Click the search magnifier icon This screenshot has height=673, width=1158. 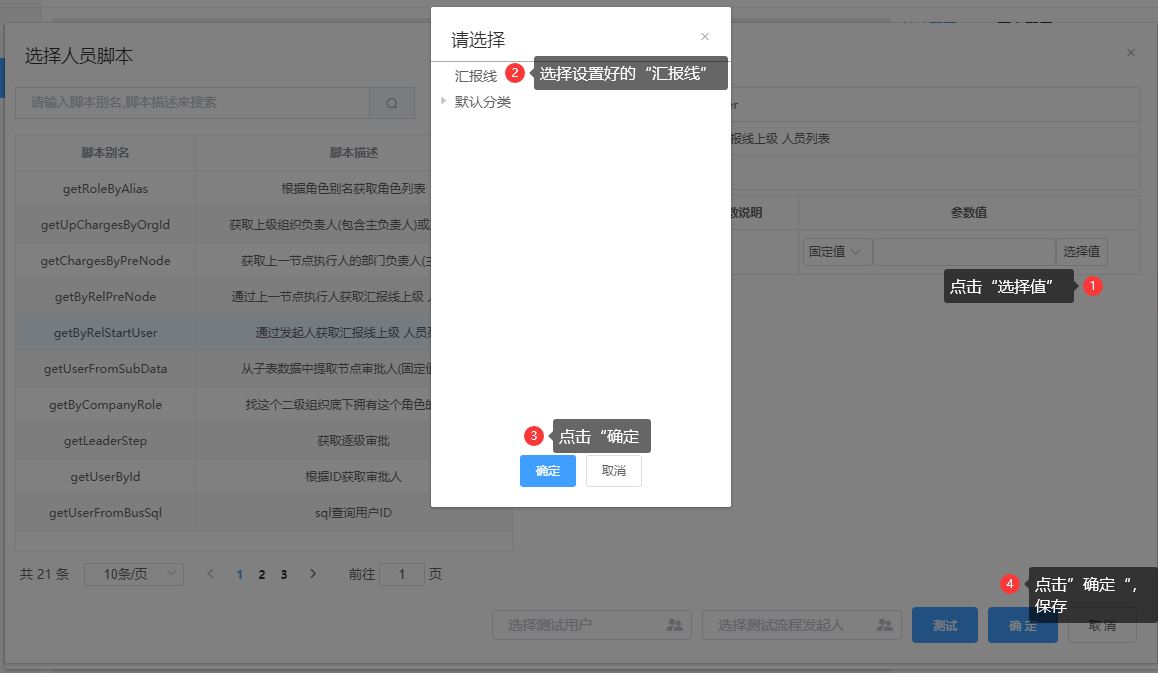tap(392, 103)
